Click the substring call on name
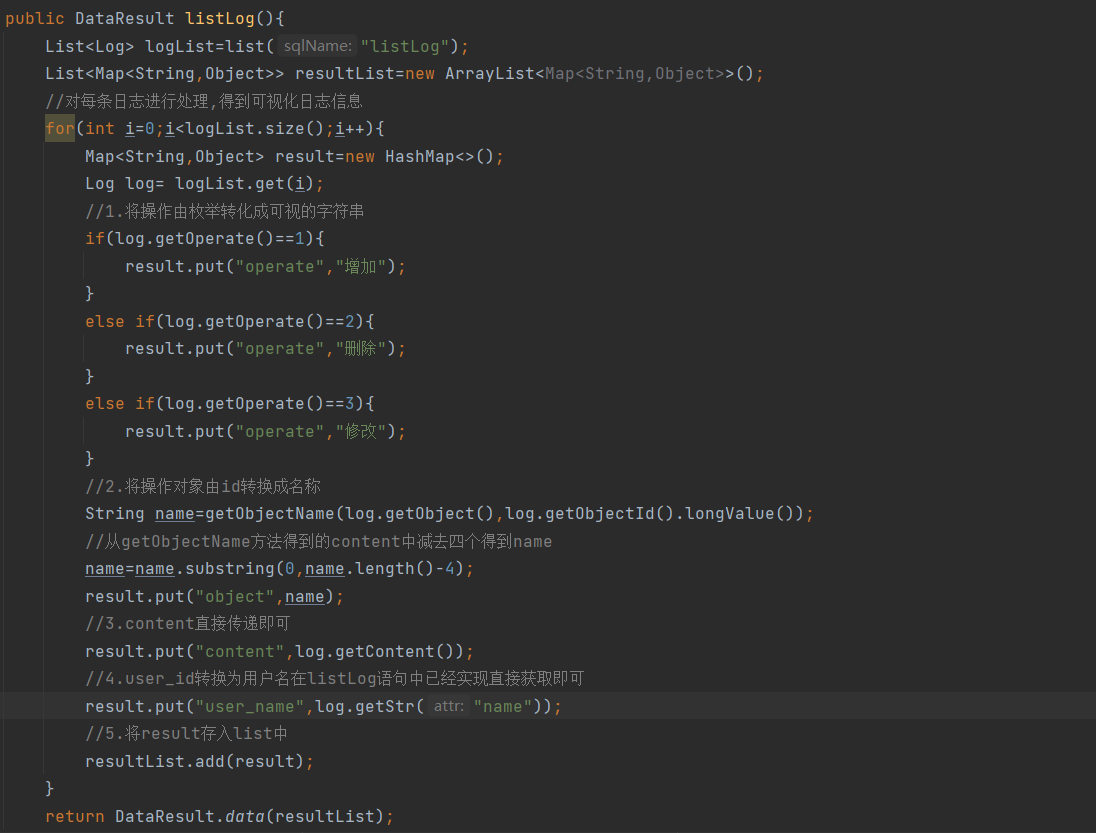 point(229,569)
